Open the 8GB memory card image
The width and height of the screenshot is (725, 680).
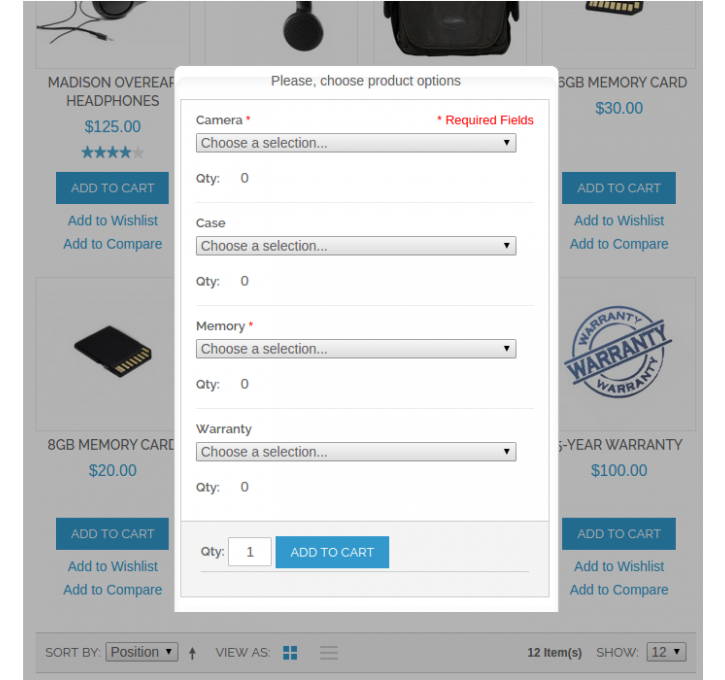[x=113, y=351]
